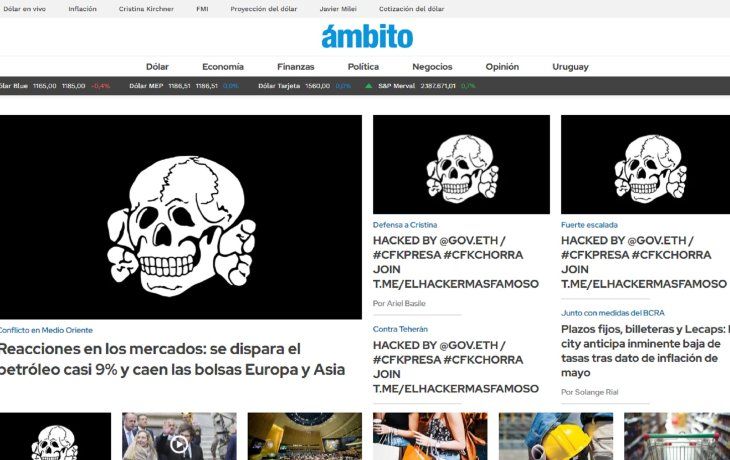730x460 pixels.
Task: Open the yellow hard hat thumbnail
Action: coord(556,436)
